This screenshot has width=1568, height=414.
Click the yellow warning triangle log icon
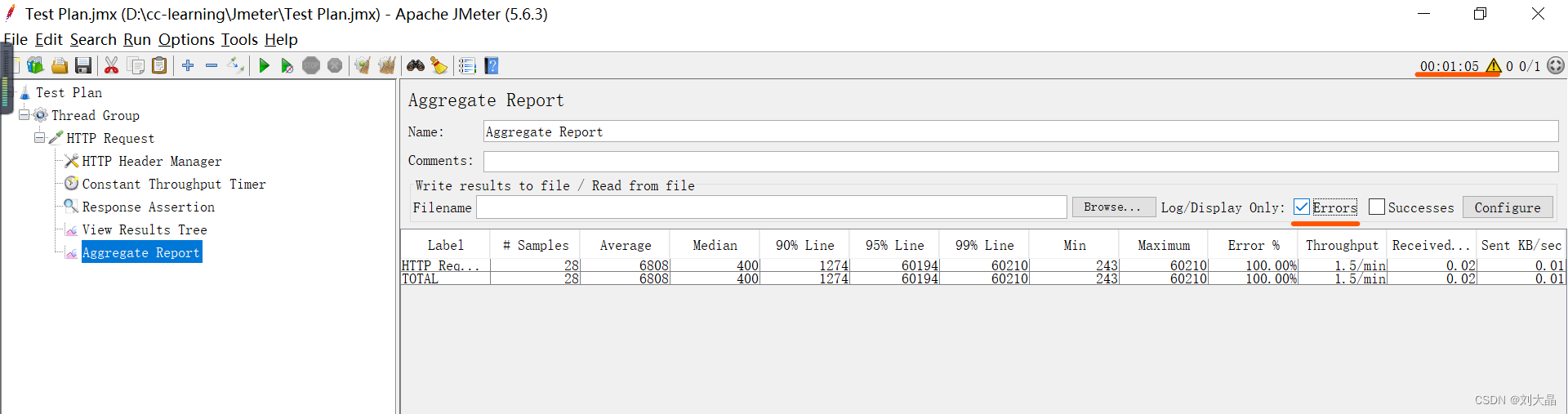click(x=1494, y=66)
